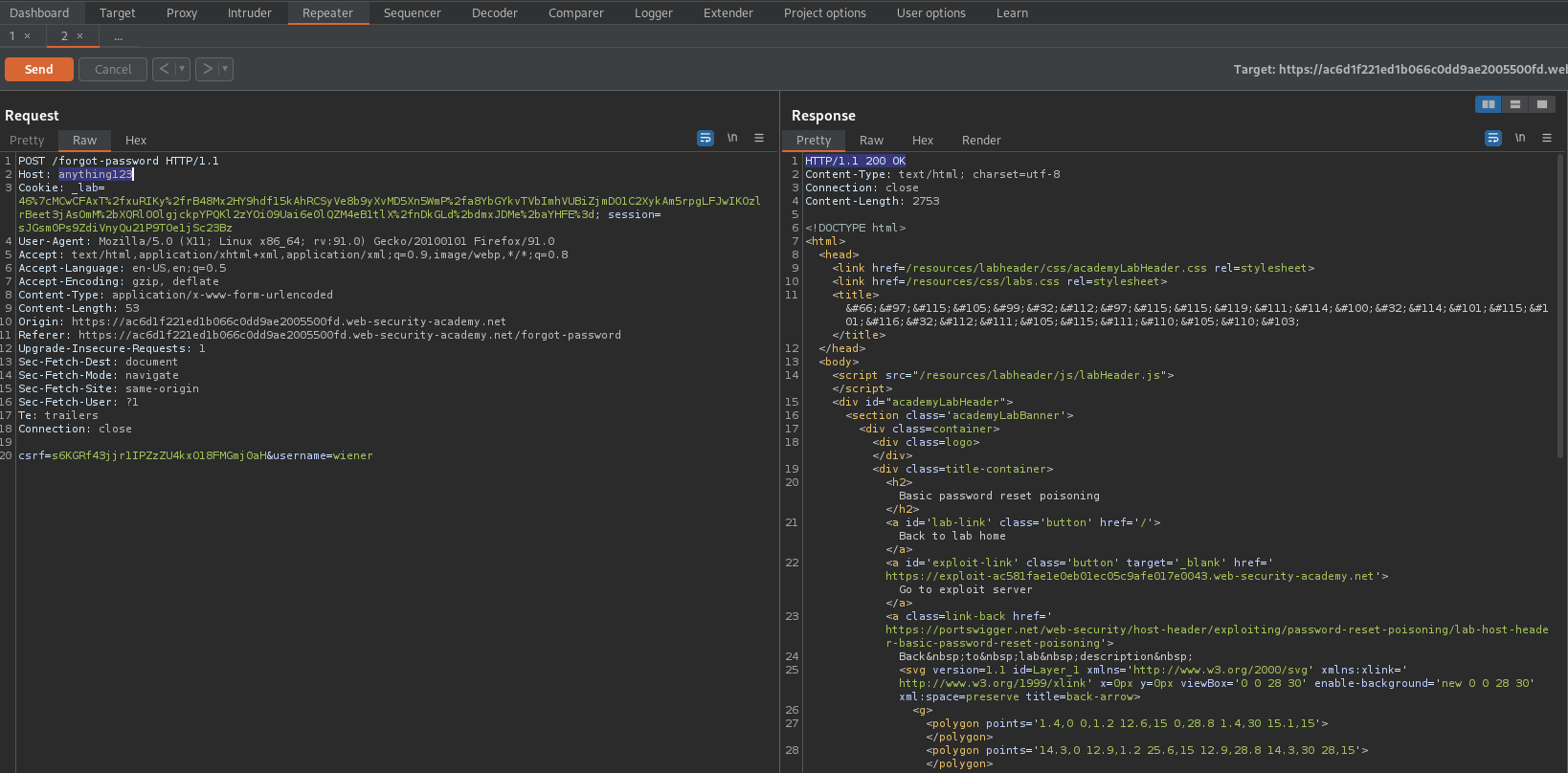Viewport: 1568px width, 773px height.
Task: Open the Sequencer tab
Action: pyautogui.click(x=413, y=12)
